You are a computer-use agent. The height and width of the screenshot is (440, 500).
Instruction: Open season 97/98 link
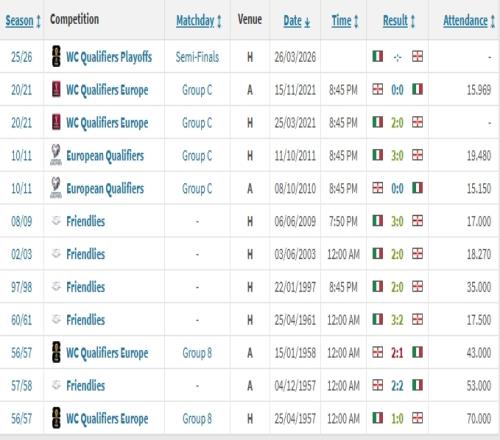click(x=22, y=287)
